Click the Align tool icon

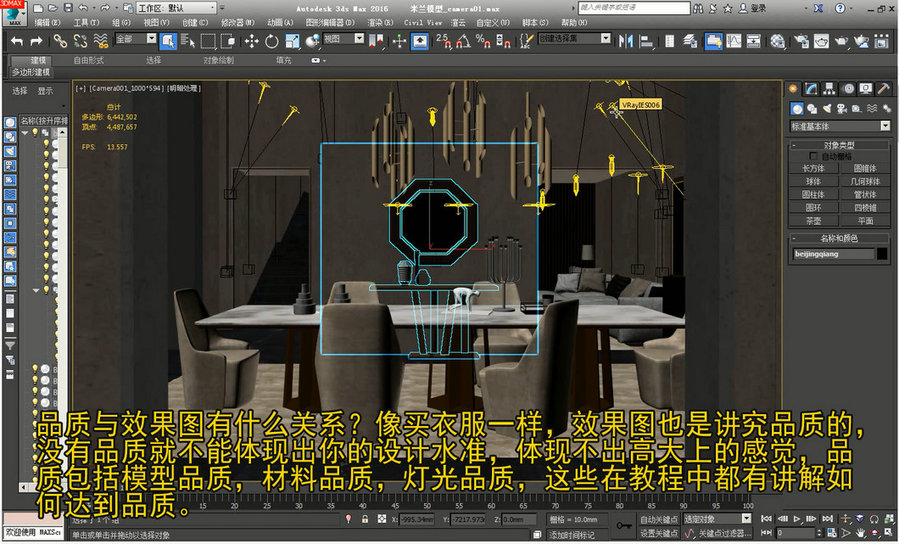click(x=646, y=41)
